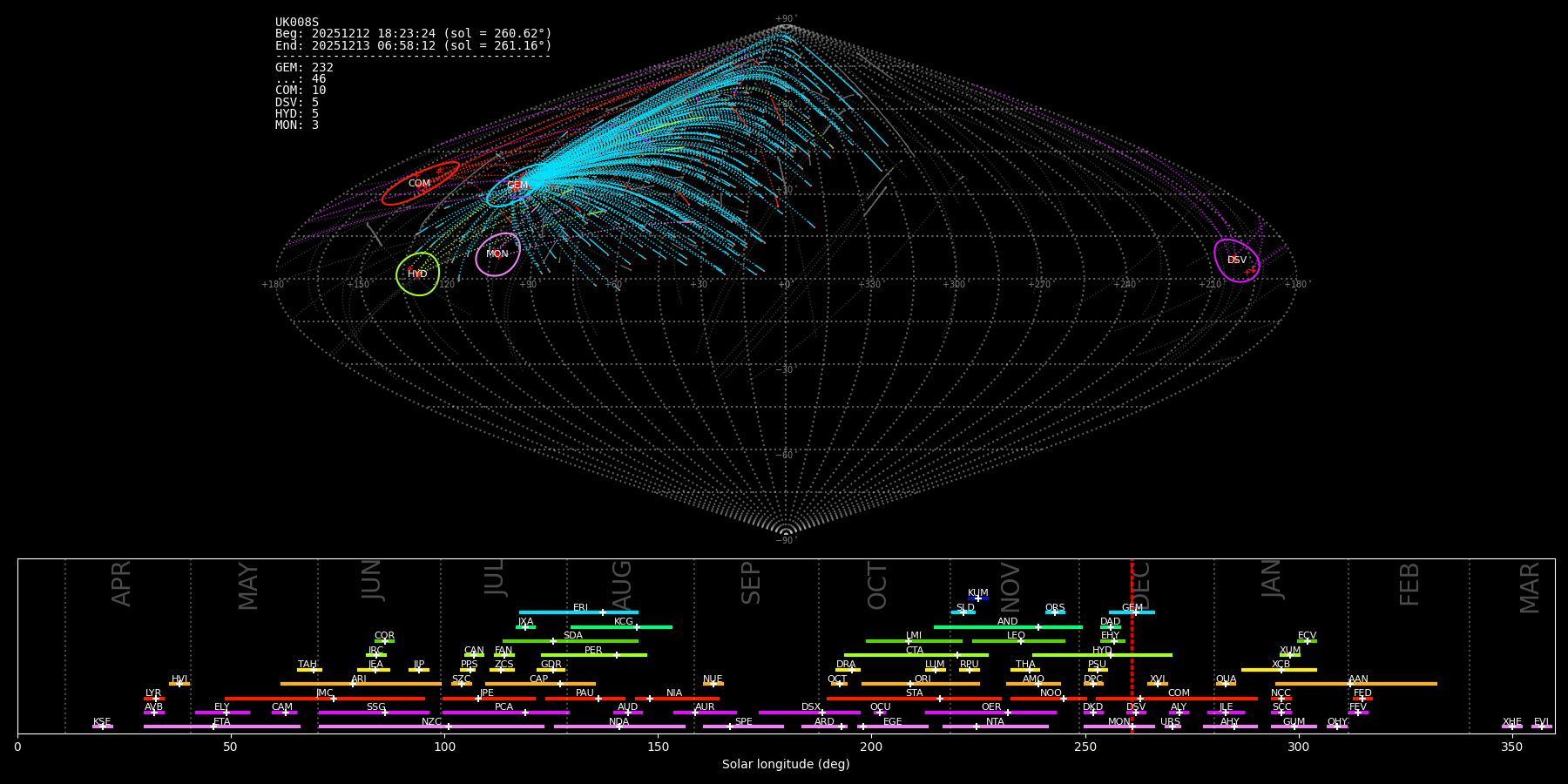The height and width of the screenshot is (784, 1568).
Task: Click the CAP shower bar on the timeline
Action: pyautogui.click(x=540, y=684)
